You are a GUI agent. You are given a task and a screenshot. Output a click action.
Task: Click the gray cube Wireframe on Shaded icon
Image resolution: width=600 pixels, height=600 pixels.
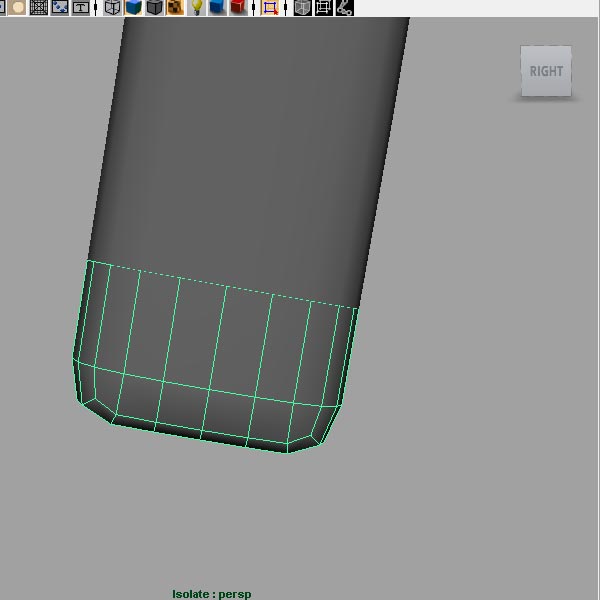(155, 7)
